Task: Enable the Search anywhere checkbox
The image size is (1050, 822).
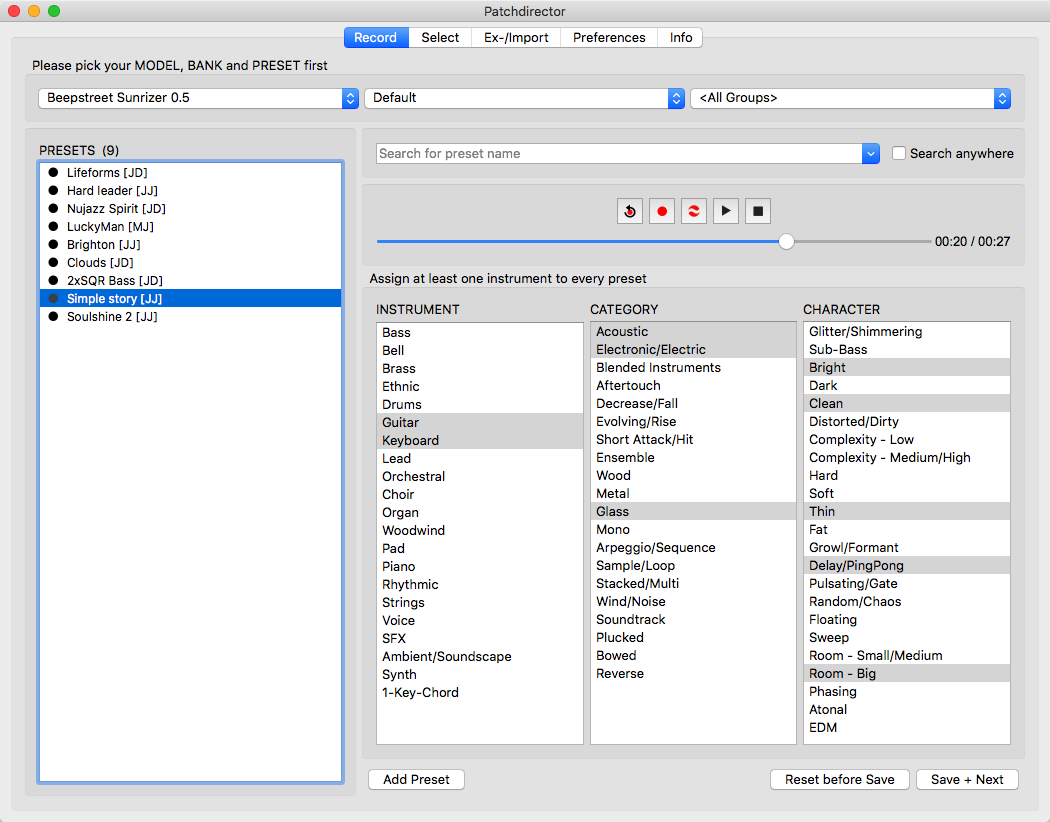Action: 899,153
